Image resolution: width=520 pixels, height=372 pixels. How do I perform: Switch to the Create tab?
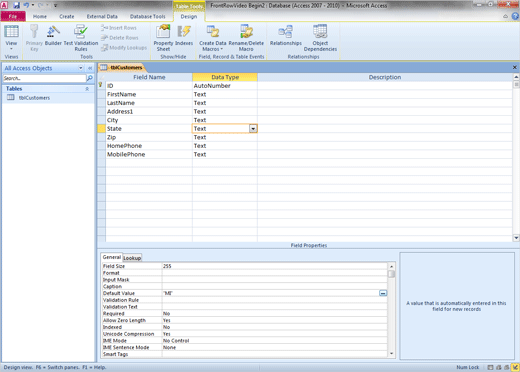pyautogui.click(x=67, y=16)
